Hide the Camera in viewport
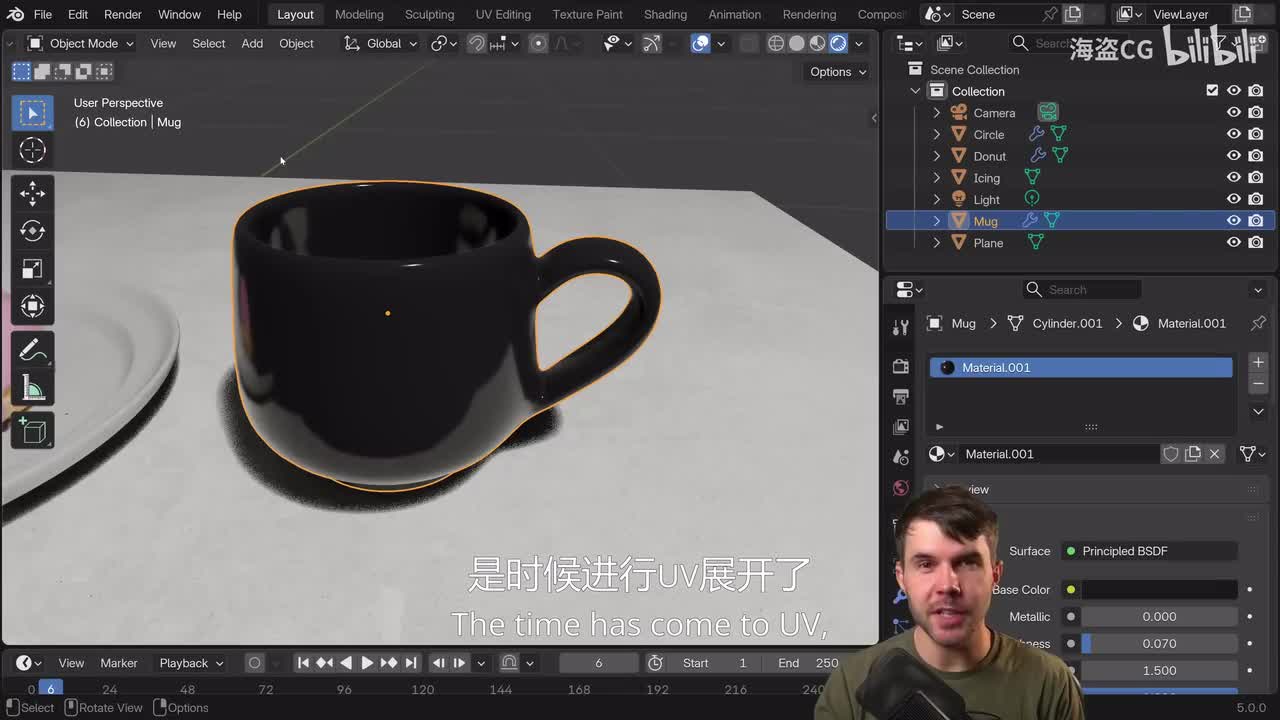Image resolution: width=1280 pixels, height=720 pixels. click(1234, 112)
